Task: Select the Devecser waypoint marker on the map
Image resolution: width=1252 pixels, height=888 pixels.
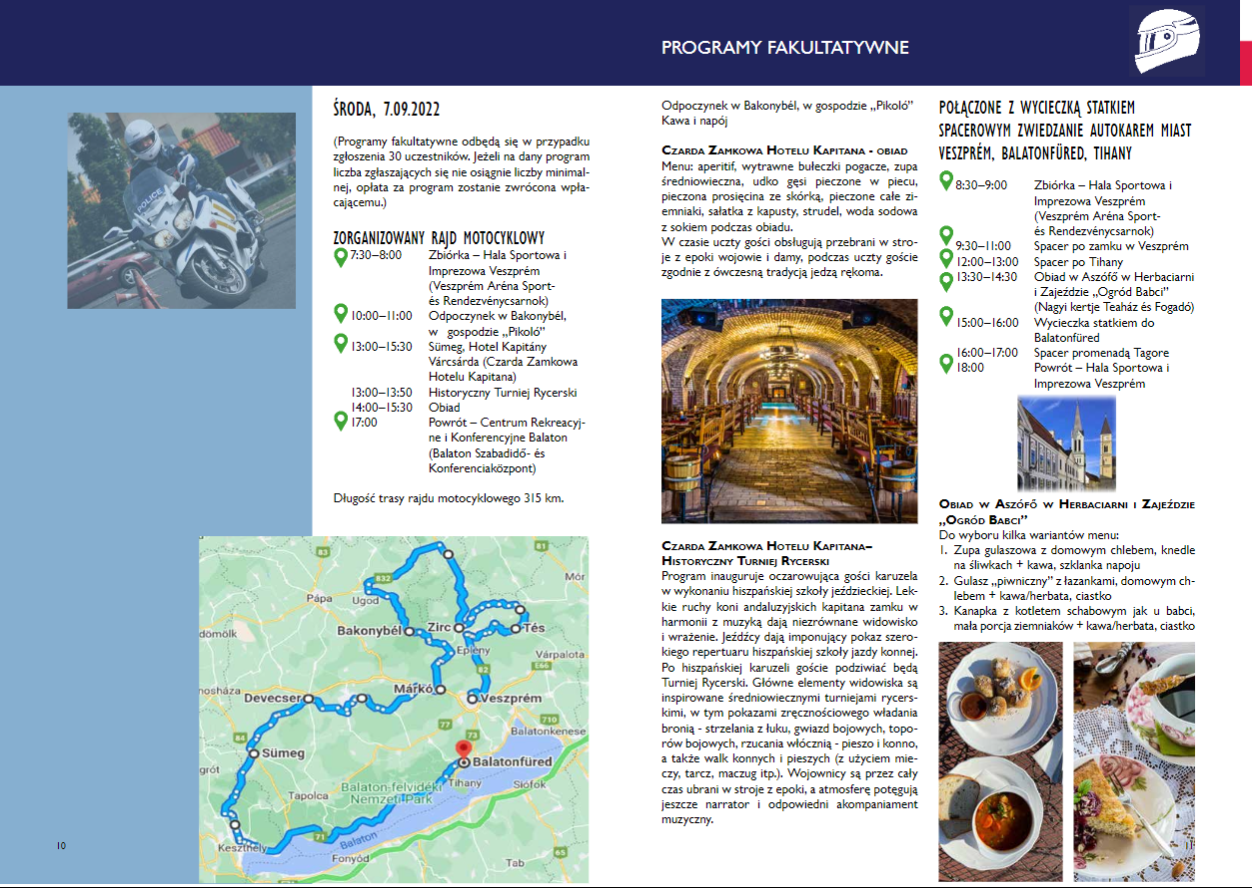Action: pyautogui.click(x=309, y=699)
